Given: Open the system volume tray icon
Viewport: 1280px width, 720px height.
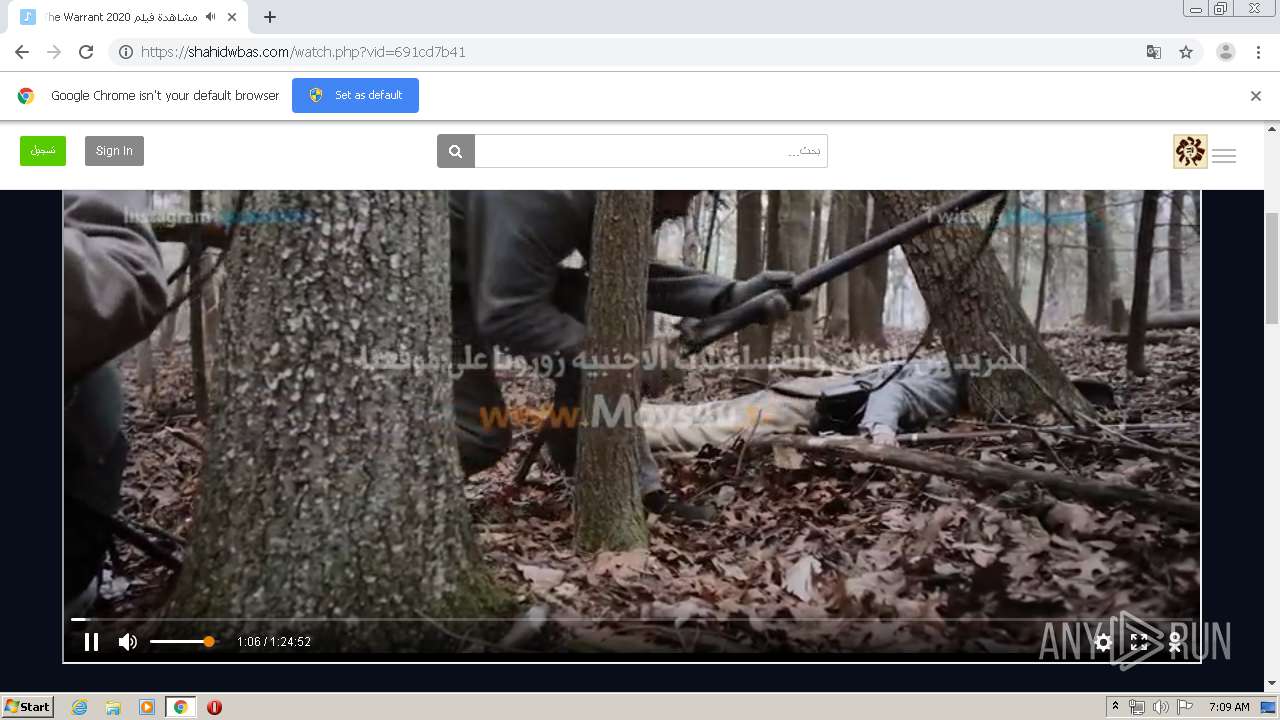Looking at the screenshot, I should 1161,707.
